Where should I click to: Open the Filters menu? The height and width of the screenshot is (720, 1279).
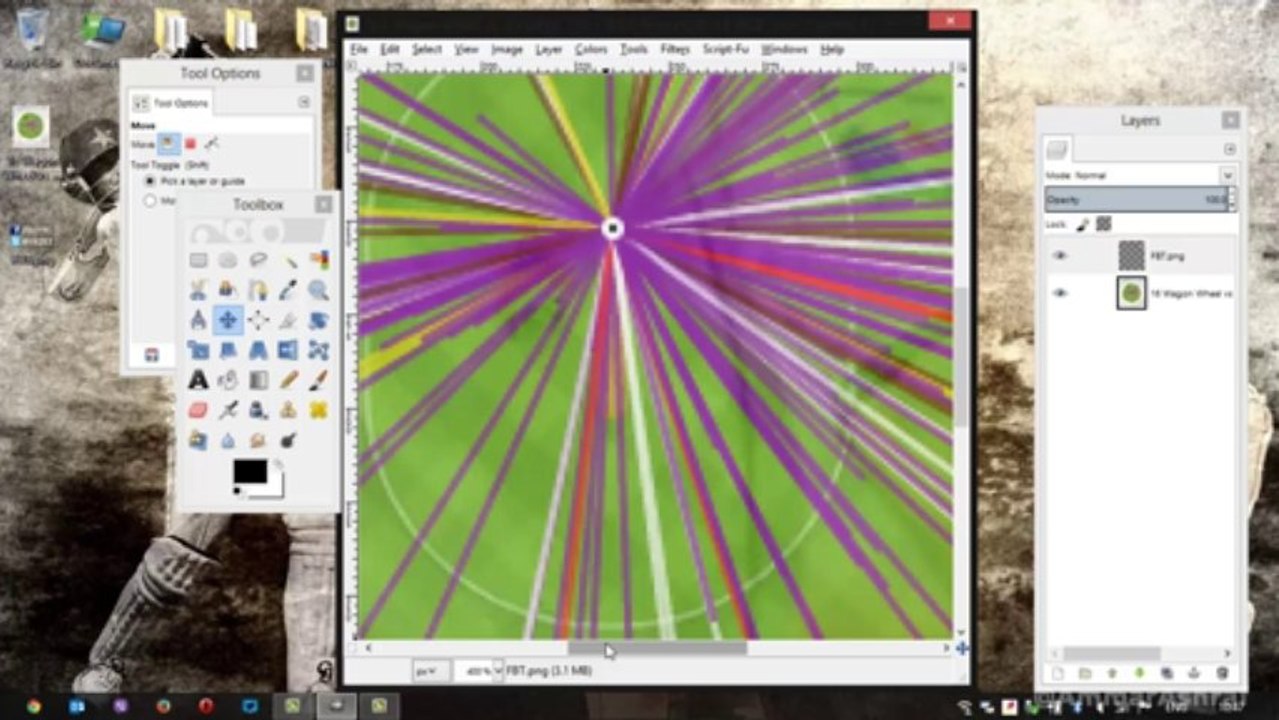pos(674,49)
